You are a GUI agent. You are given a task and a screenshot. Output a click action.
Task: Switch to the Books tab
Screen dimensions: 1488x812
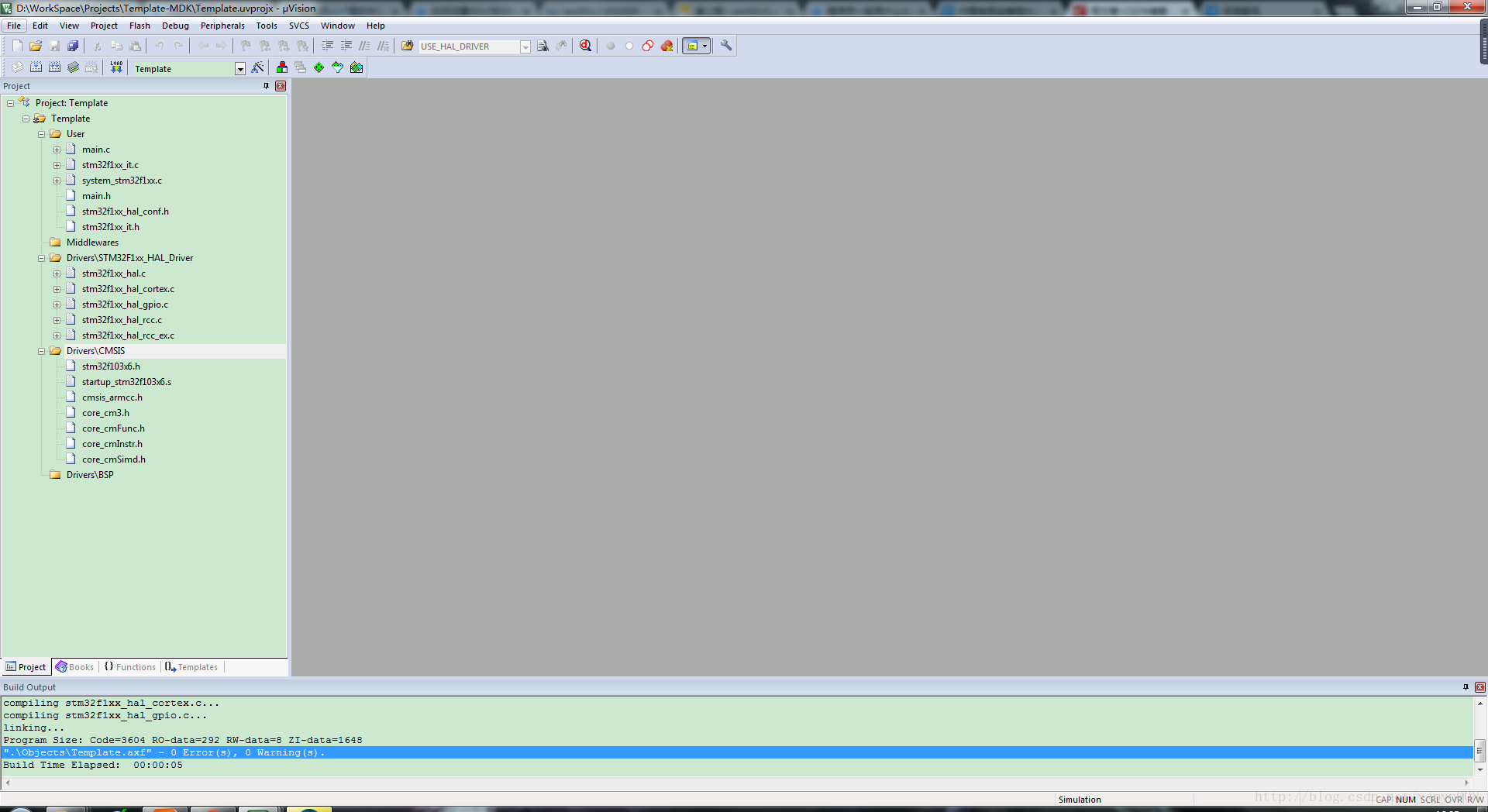(x=74, y=667)
